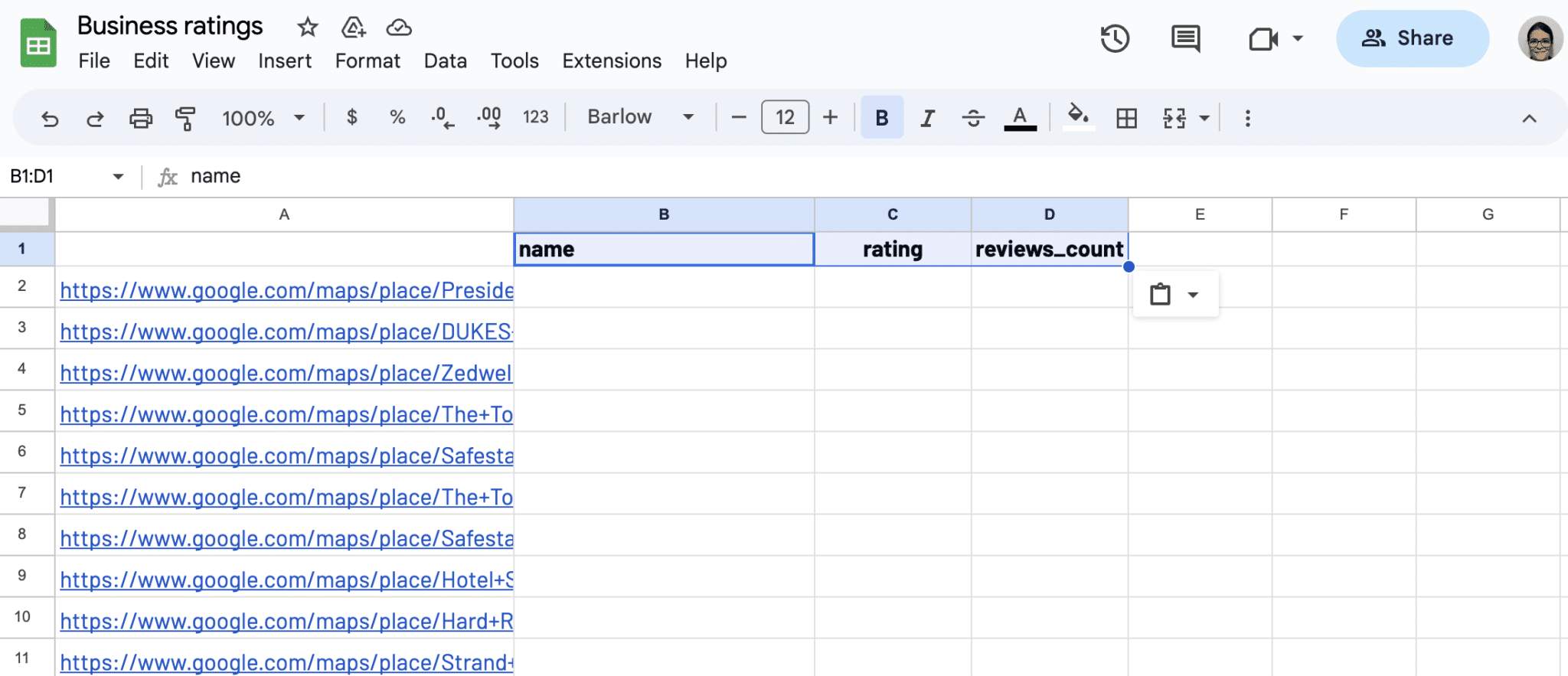Select column E header
Image resolution: width=1568 pixels, height=676 pixels.
tap(1200, 214)
